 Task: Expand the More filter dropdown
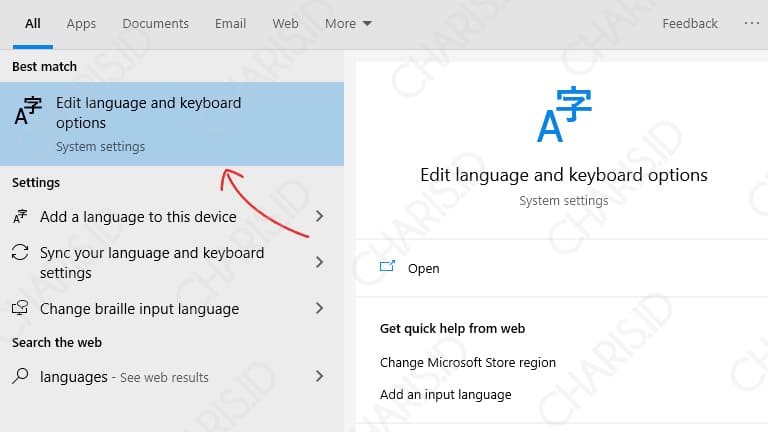348,24
